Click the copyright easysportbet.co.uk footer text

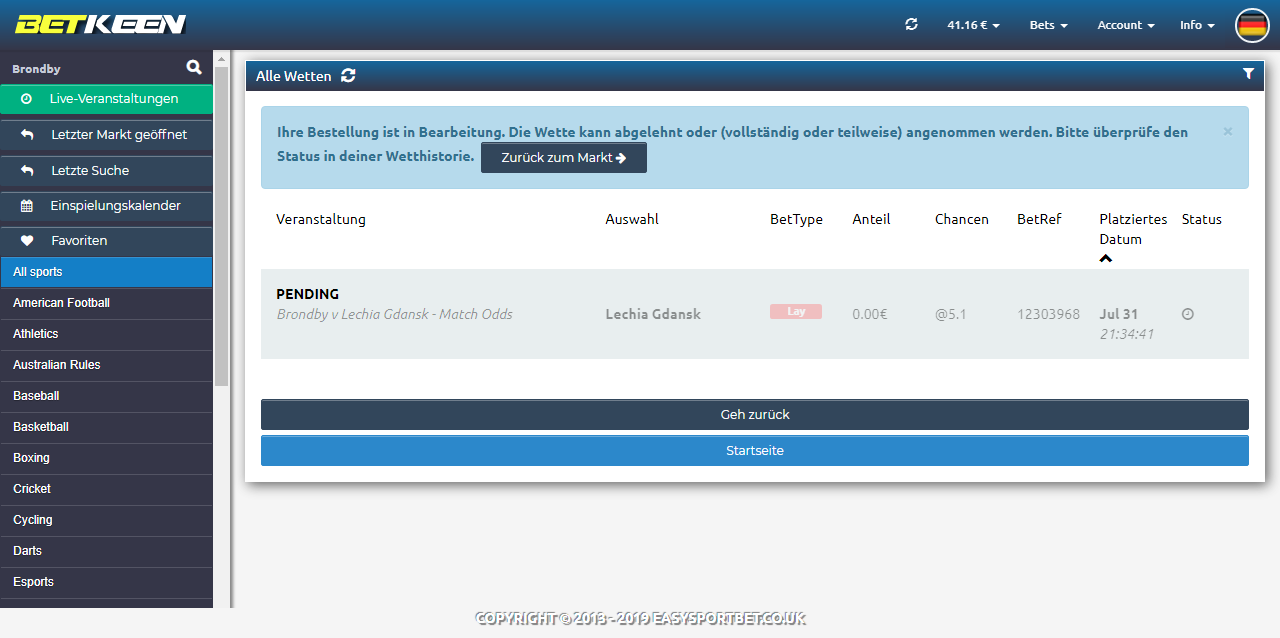[x=640, y=619]
